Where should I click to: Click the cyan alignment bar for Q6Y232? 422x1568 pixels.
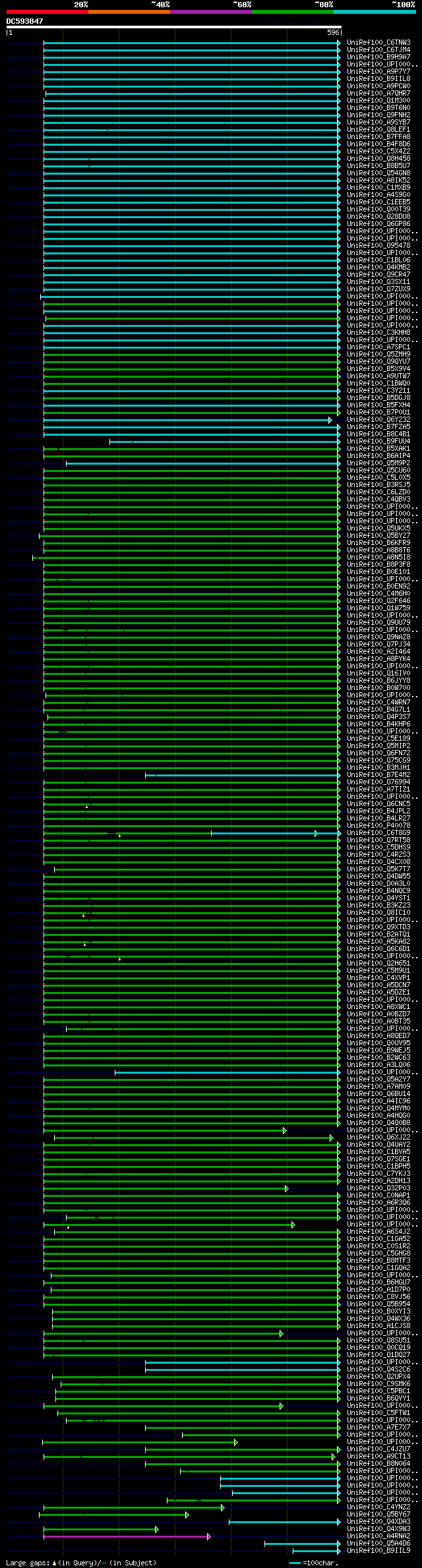click(x=187, y=420)
